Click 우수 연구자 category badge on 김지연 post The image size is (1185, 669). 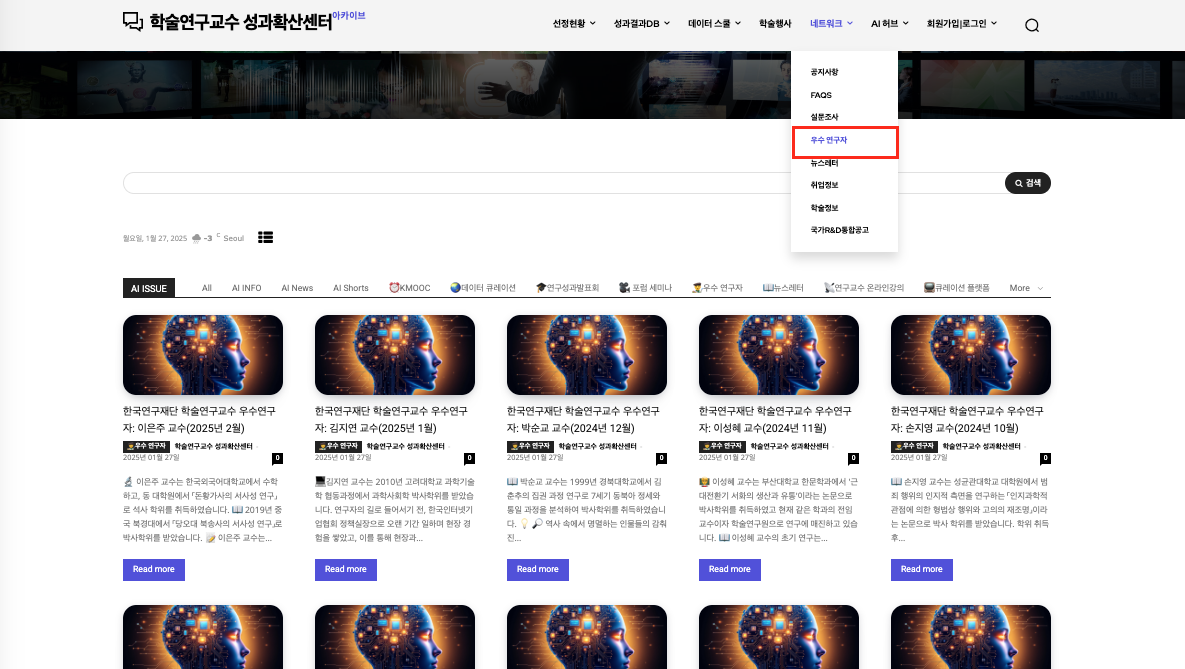pyautogui.click(x=338, y=446)
